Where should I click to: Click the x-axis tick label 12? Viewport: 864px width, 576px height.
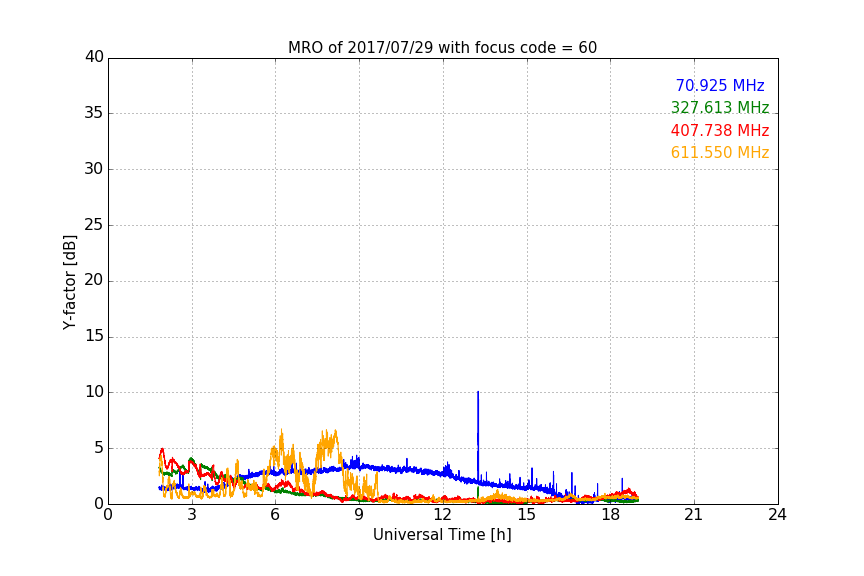point(443,515)
